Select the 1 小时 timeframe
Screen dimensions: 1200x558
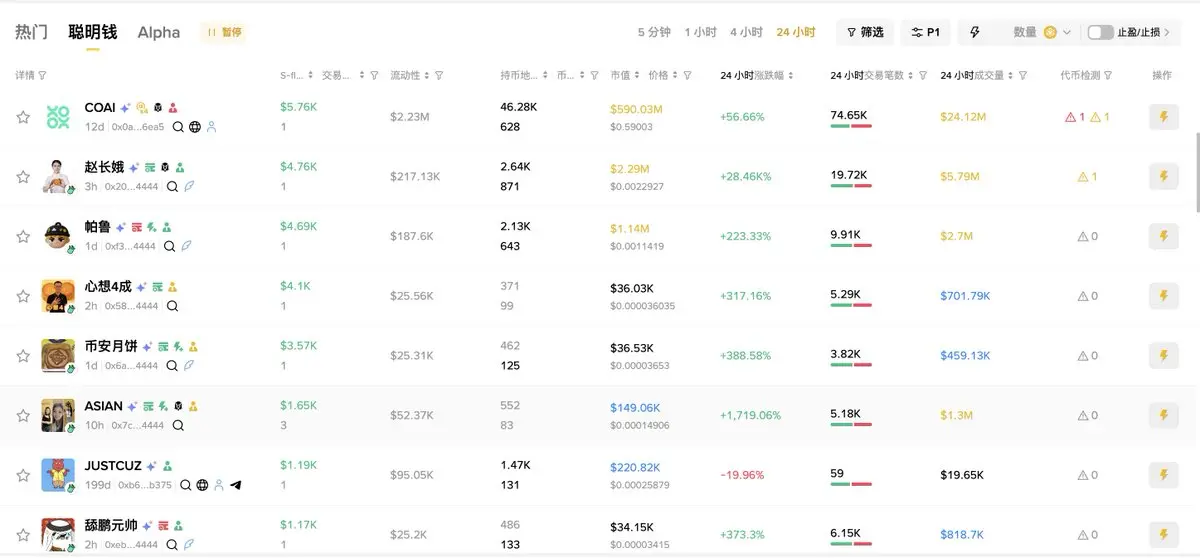point(700,32)
